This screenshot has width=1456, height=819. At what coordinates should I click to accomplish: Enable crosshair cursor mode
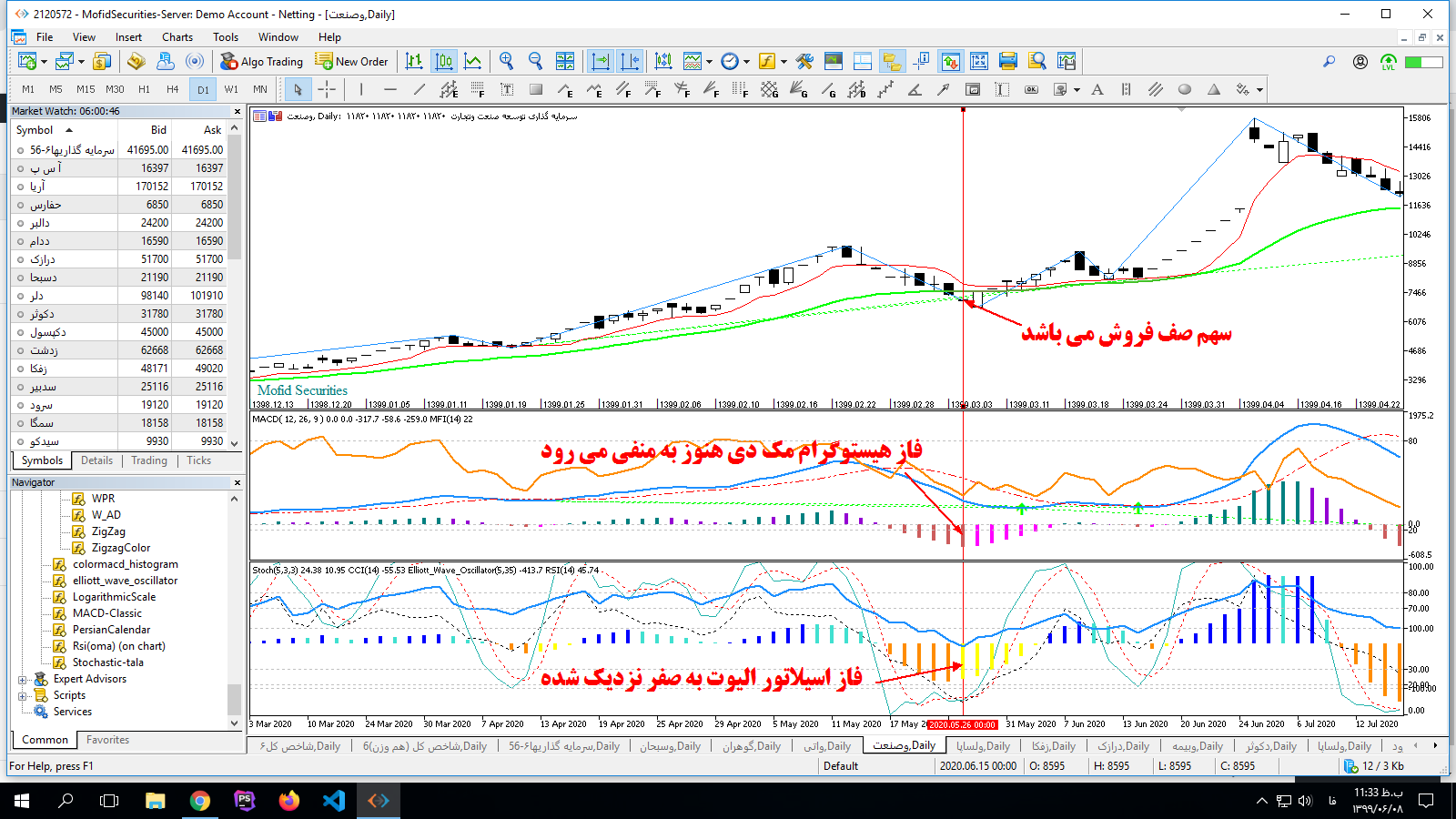coord(327,89)
